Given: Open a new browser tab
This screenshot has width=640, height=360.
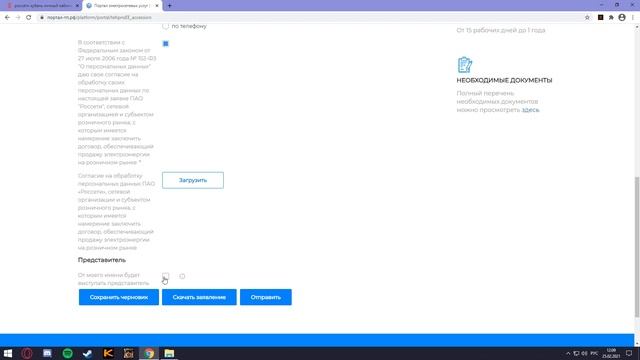Looking at the screenshot, I should (x=169, y=6).
